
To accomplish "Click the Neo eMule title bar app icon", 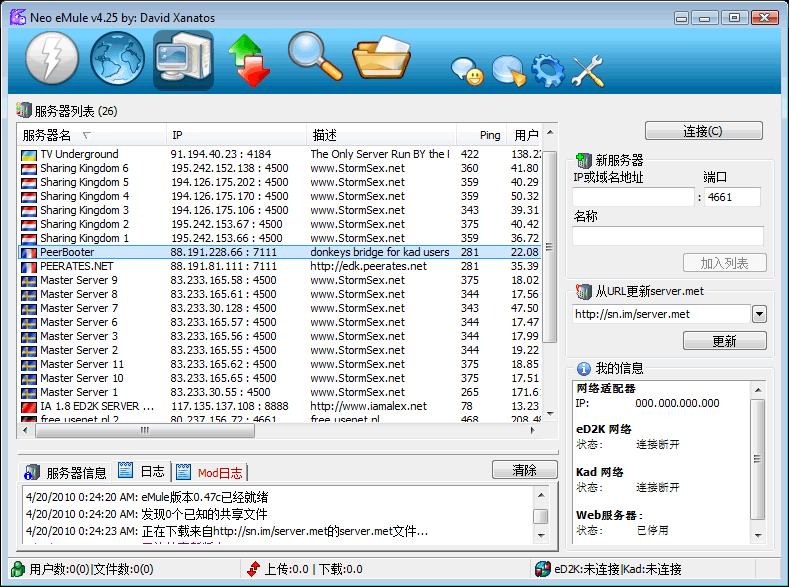I will pos(18,17).
